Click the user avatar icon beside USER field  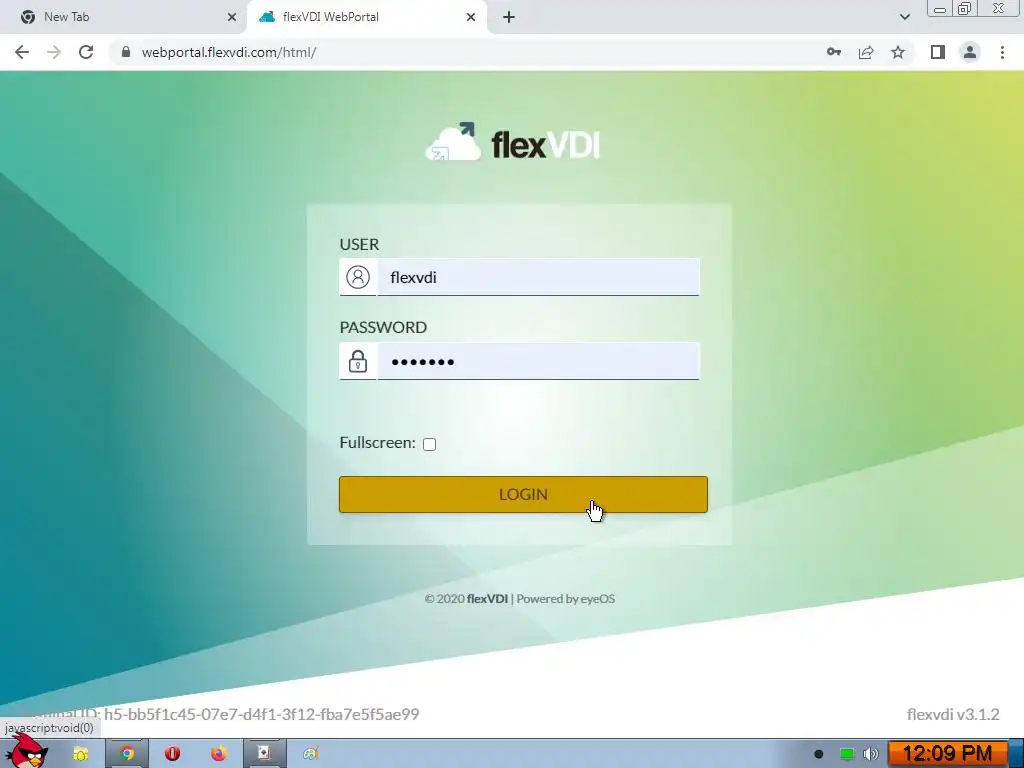[x=358, y=277]
